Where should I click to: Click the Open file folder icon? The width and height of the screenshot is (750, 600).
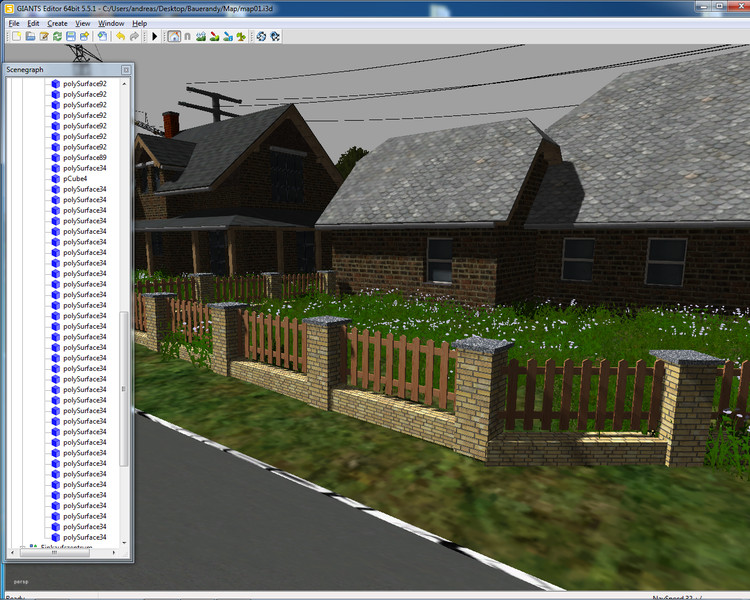click(x=30, y=36)
